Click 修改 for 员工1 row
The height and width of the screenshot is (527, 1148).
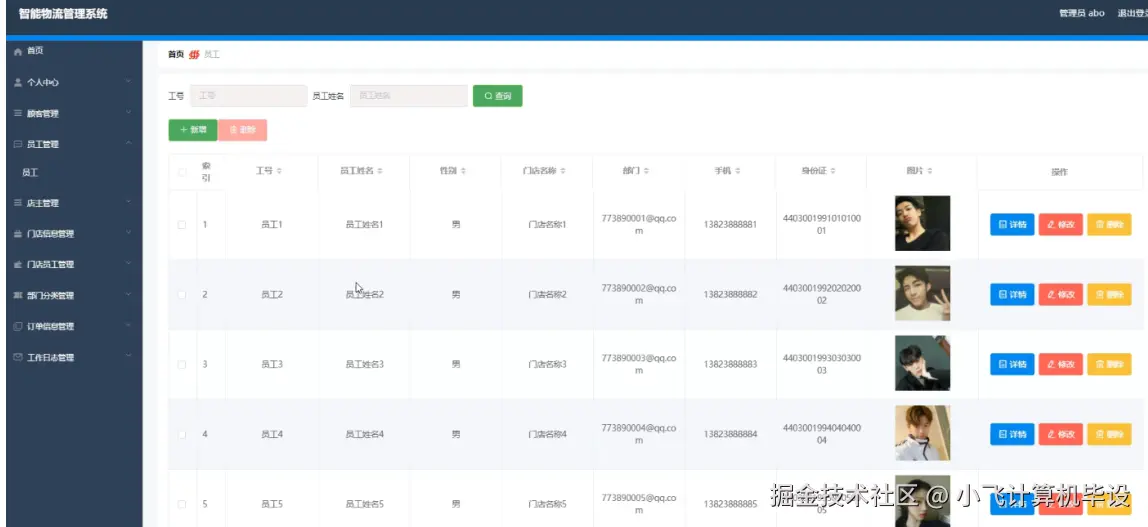1060,225
